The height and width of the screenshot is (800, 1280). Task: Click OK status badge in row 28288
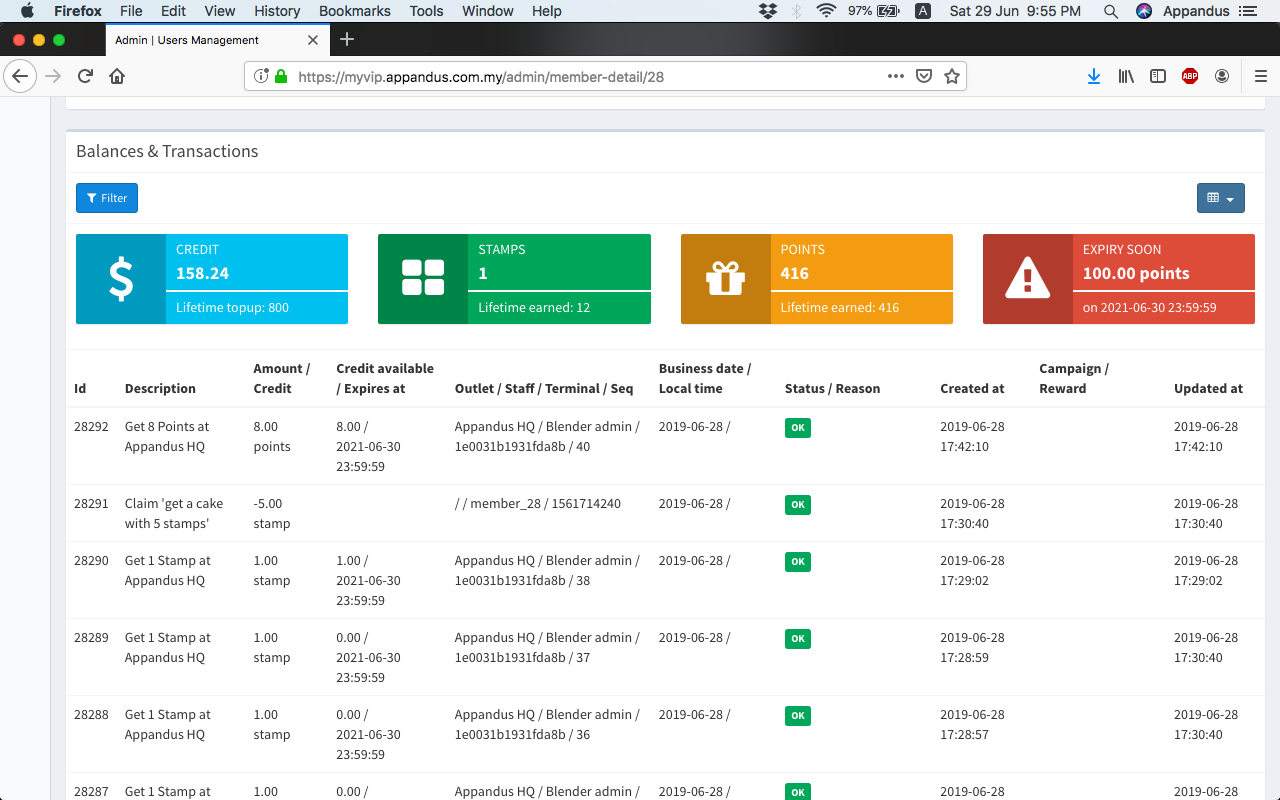(x=798, y=716)
